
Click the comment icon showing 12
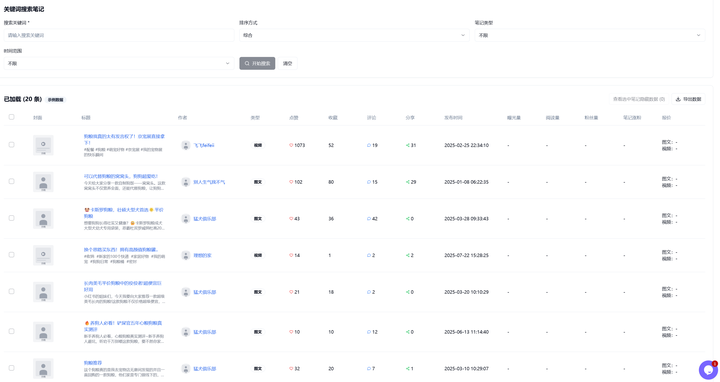pos(369,332)
